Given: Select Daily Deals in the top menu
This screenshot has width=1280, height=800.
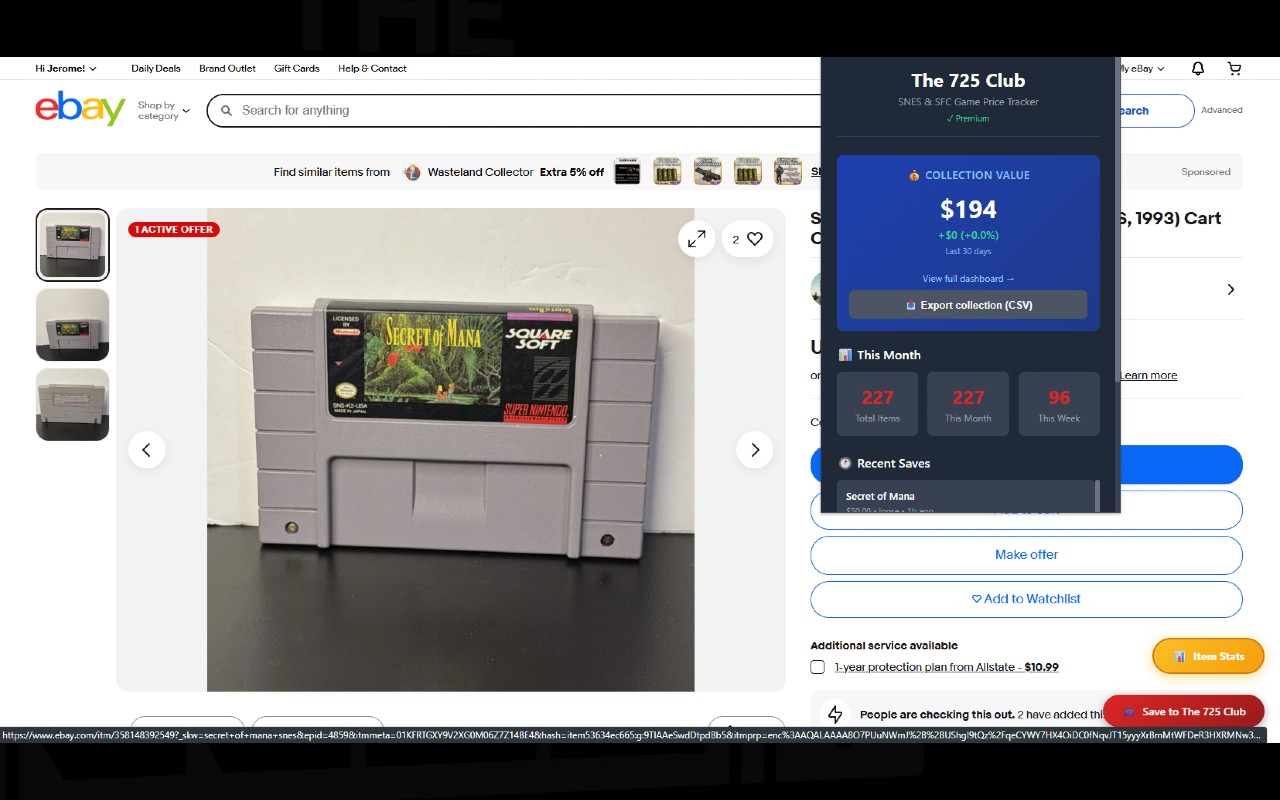Looking at the screenshot, I should [156, 68].
